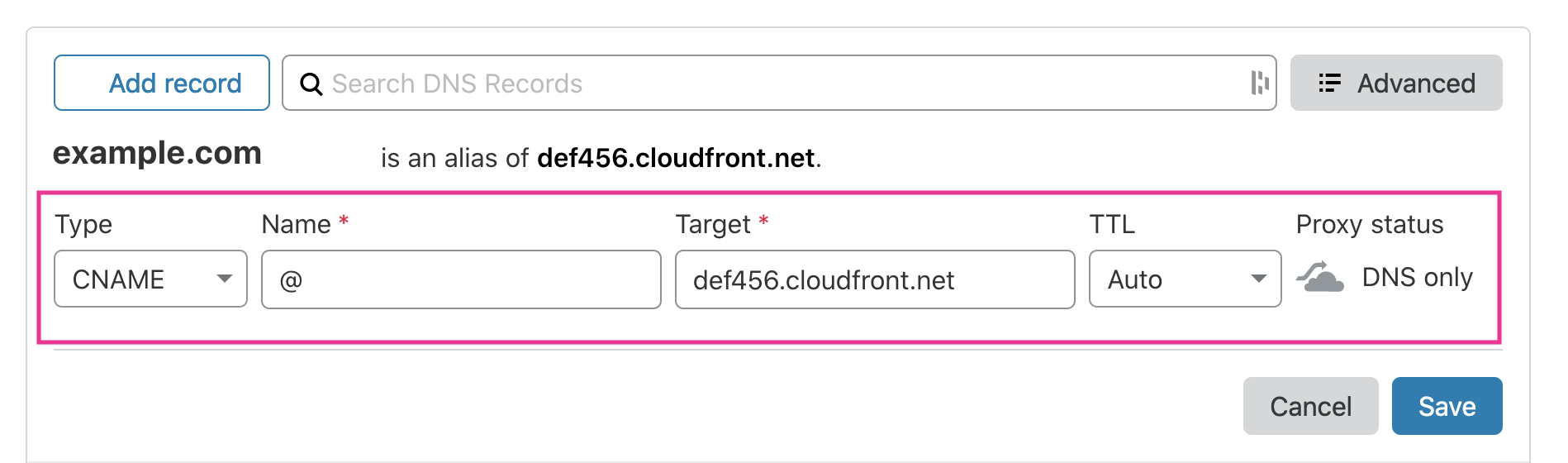
Task: Click the bold def456.cloudfront.net alias text
Action: pos(676,157)
